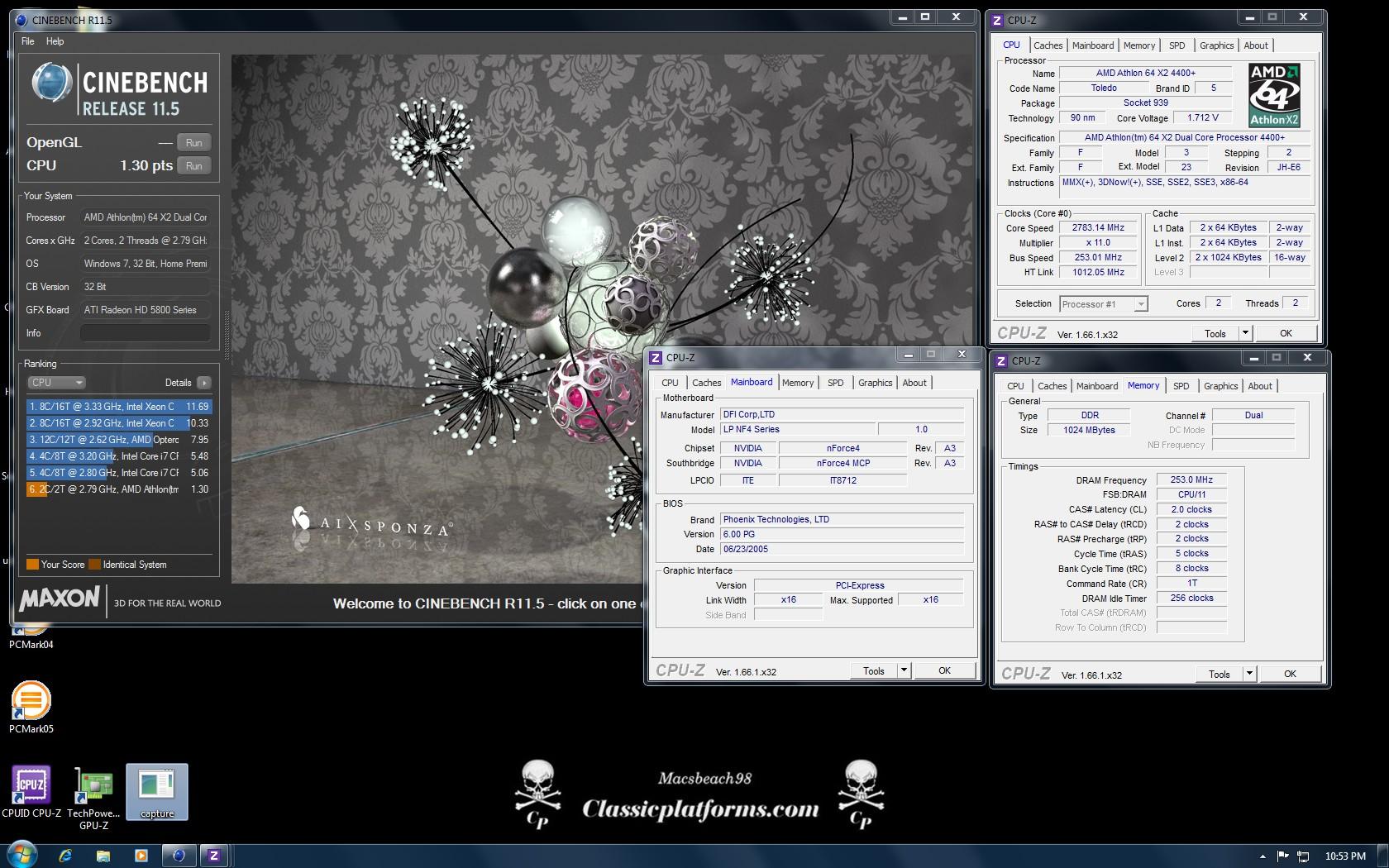Click OK in Mainboard CPU-Z window

click(x=944, y=671)
